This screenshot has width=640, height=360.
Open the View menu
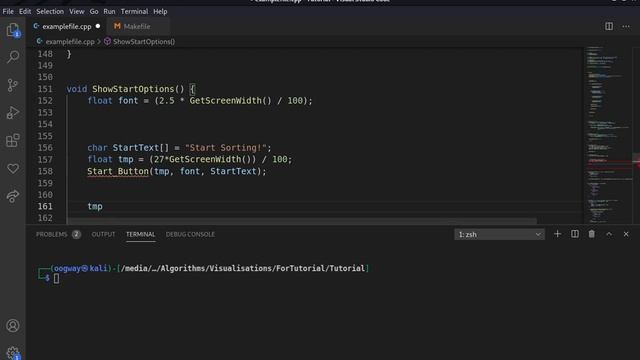click(x=76, y=11)
